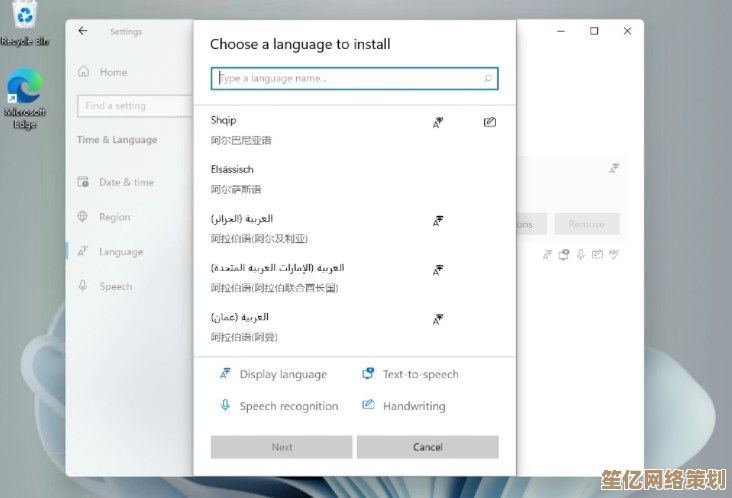Screen dimensions: 732x498
Task: Switch to the Speech settings page
Action: point(115,286)
